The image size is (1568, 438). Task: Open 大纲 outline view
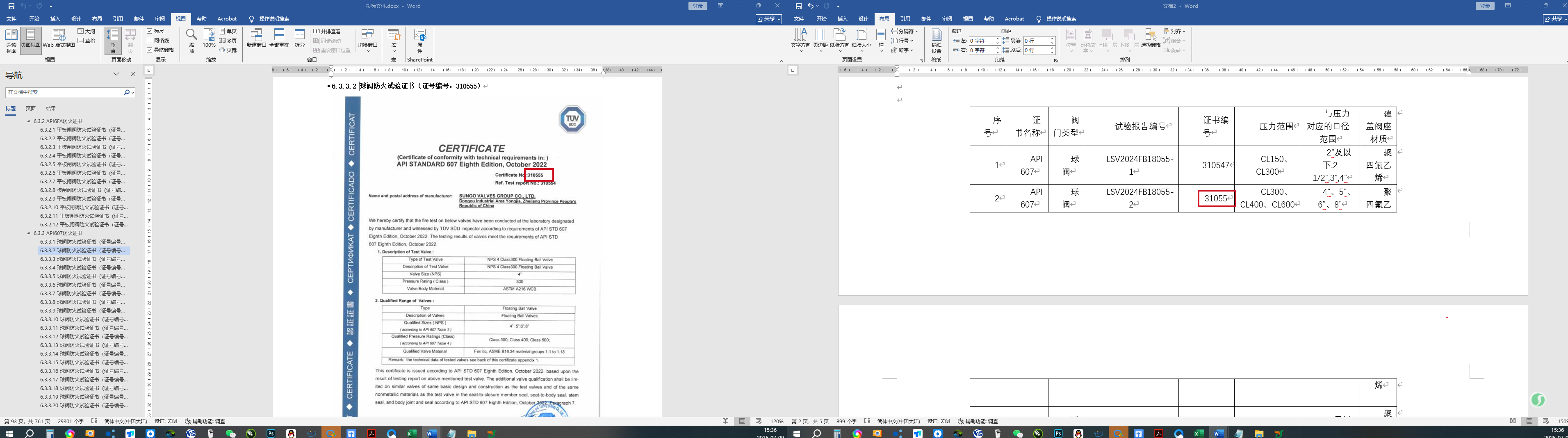[x=87, y=31]
